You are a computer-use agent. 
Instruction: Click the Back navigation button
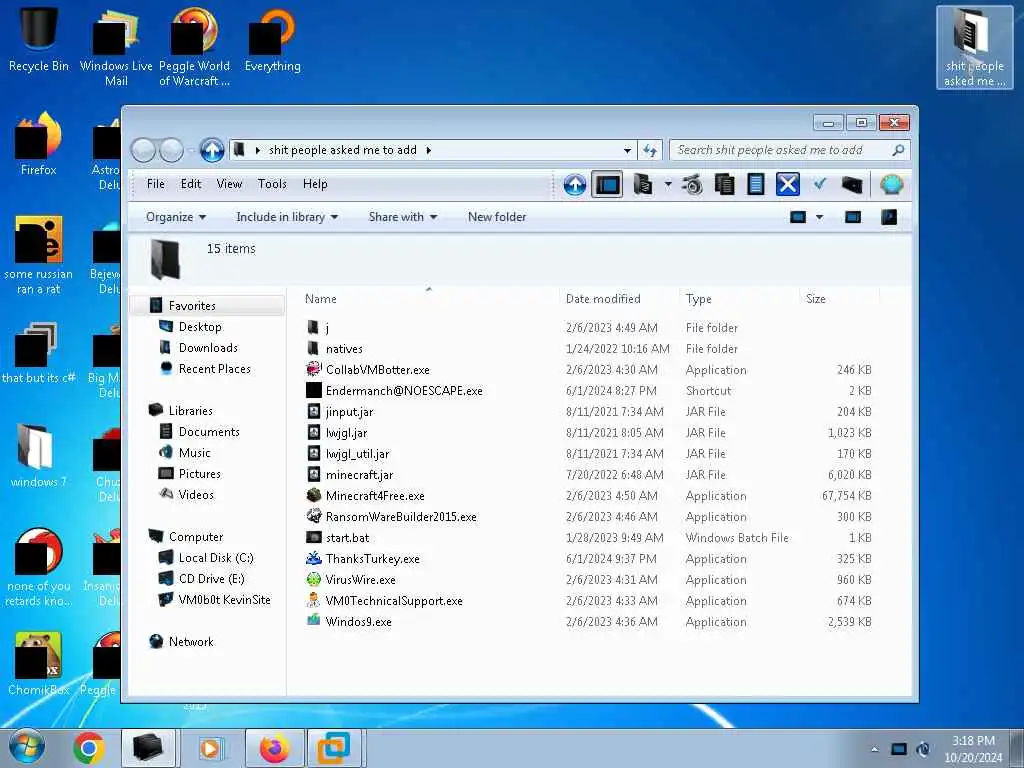pos(143,150)
